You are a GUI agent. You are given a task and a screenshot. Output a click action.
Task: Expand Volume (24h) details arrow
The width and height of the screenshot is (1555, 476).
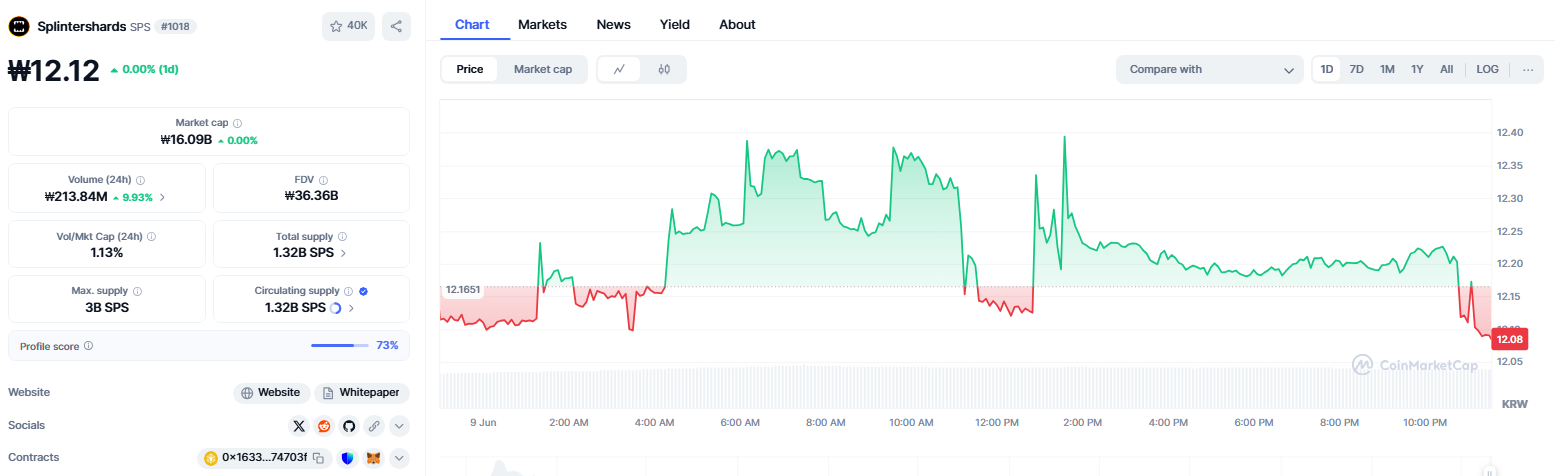tap(163, 197)
